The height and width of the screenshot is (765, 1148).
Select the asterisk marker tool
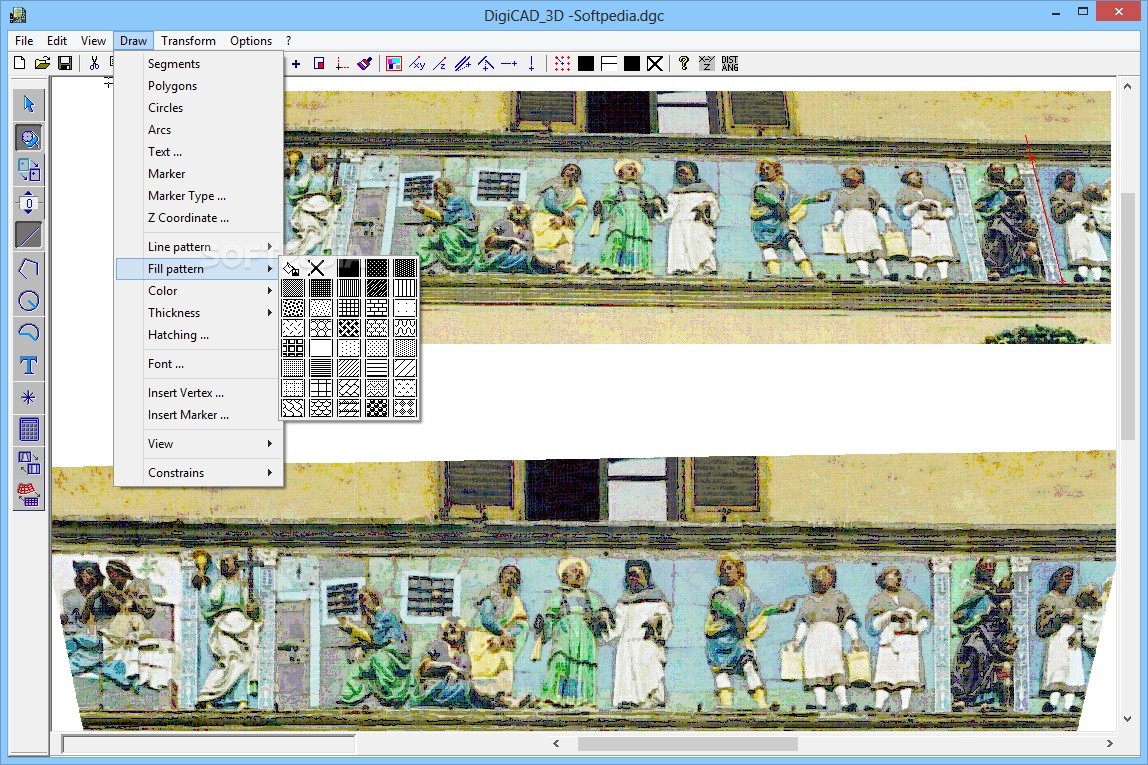tap(29, 398)
